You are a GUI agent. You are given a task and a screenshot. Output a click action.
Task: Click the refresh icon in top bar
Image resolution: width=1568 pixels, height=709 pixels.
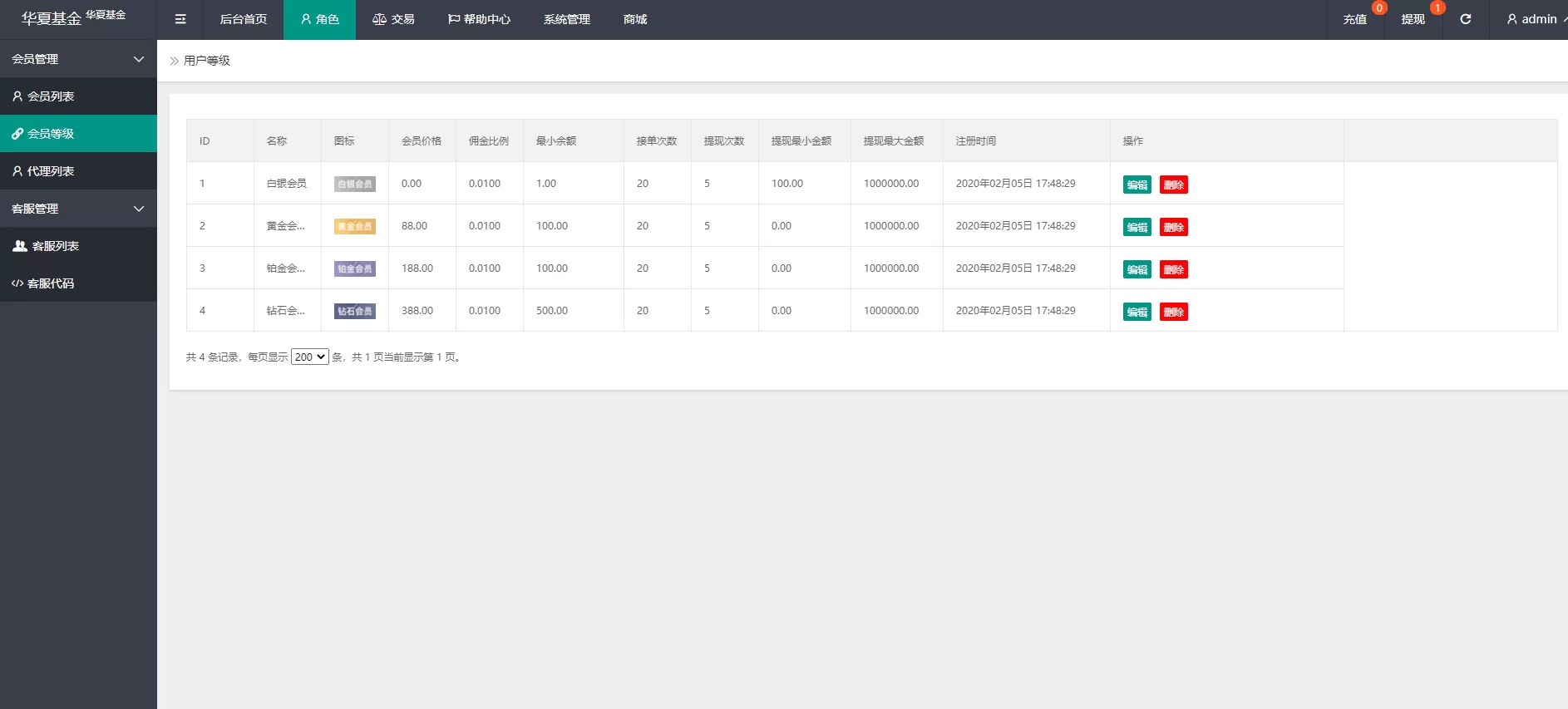[x=1465, y=19]
